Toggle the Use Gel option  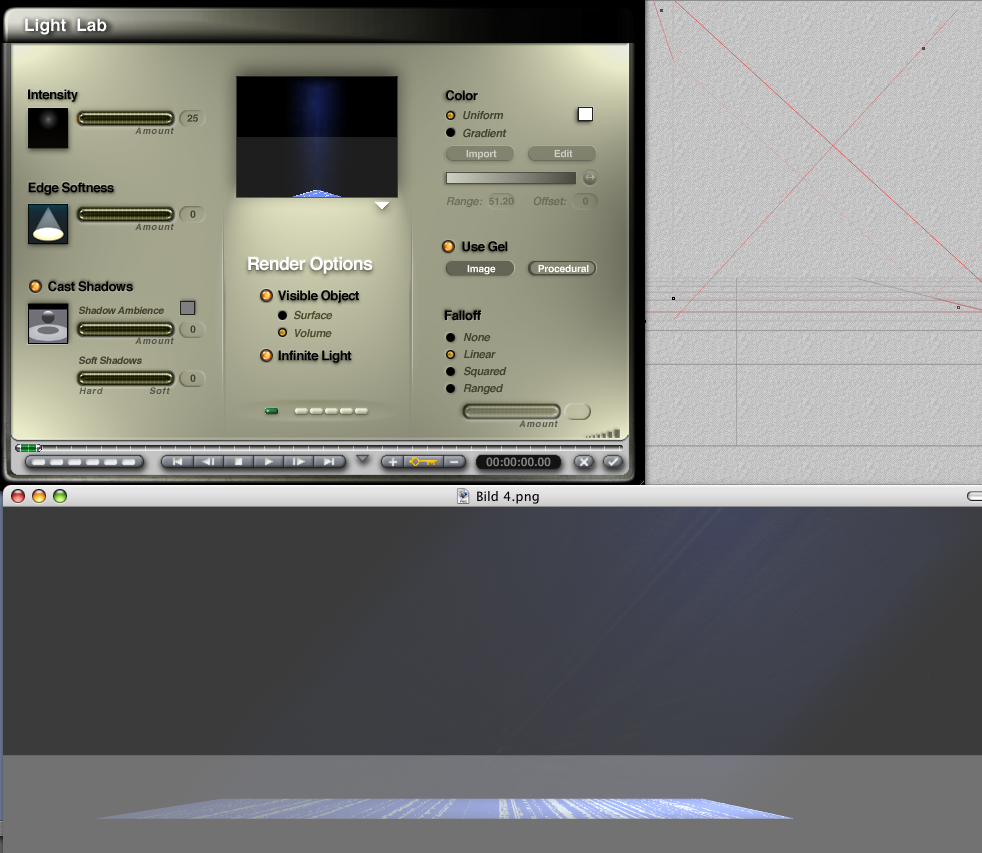448,246
